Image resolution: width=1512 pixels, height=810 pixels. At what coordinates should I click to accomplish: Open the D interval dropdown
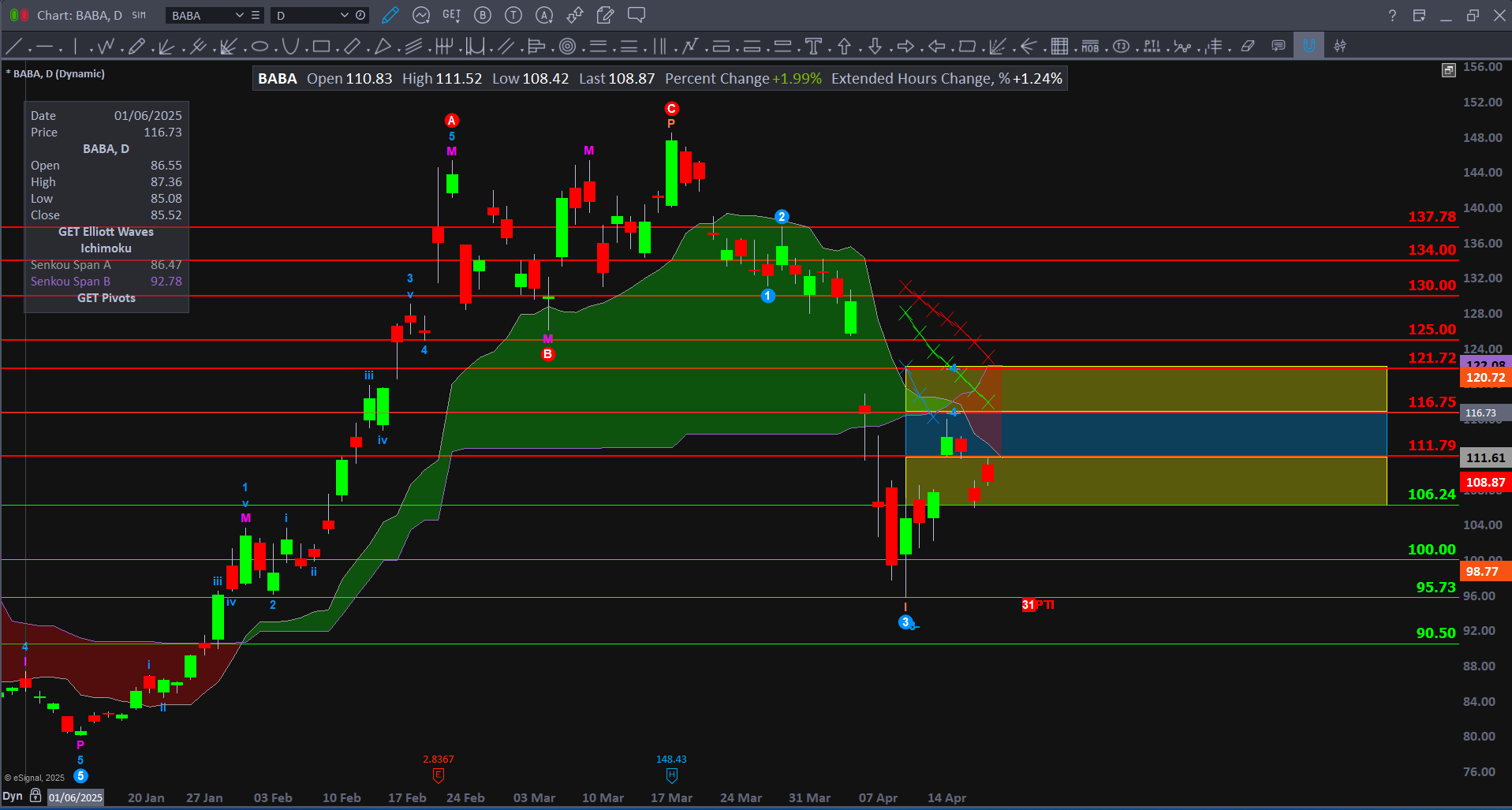coord(343,15)
